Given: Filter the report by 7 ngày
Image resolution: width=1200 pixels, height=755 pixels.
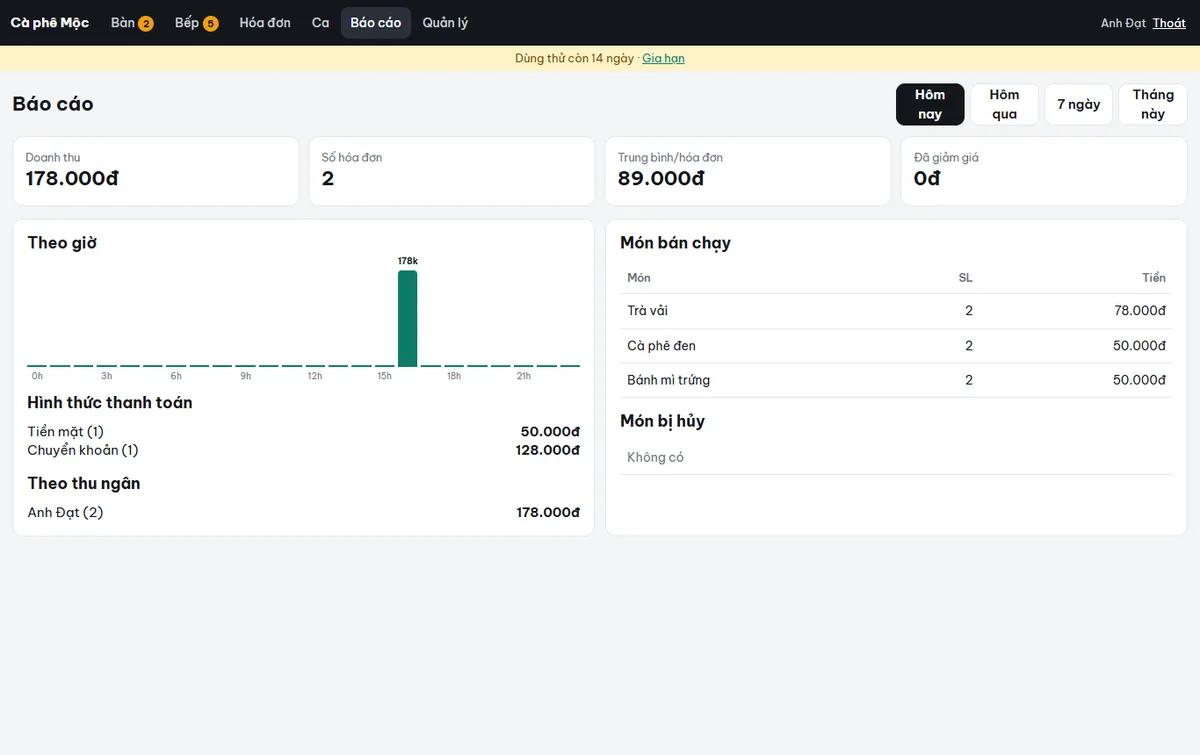Looking at the screenshot, I should (x=1079, y=104).
